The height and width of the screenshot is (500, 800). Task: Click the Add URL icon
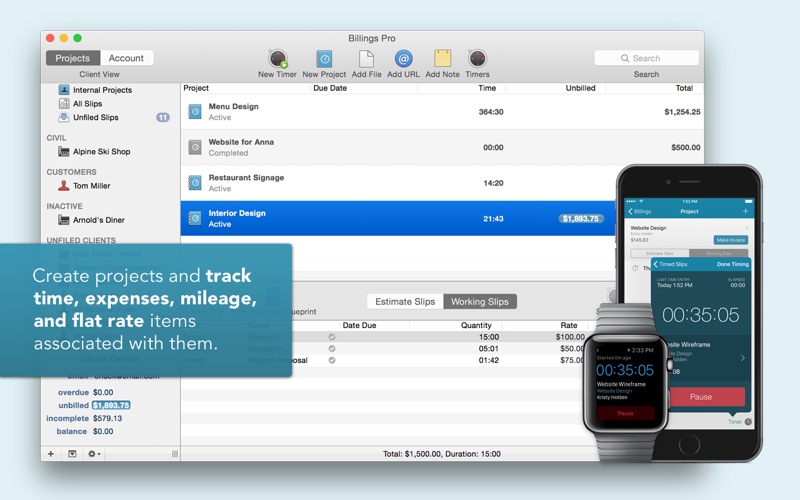click(403, 59)
